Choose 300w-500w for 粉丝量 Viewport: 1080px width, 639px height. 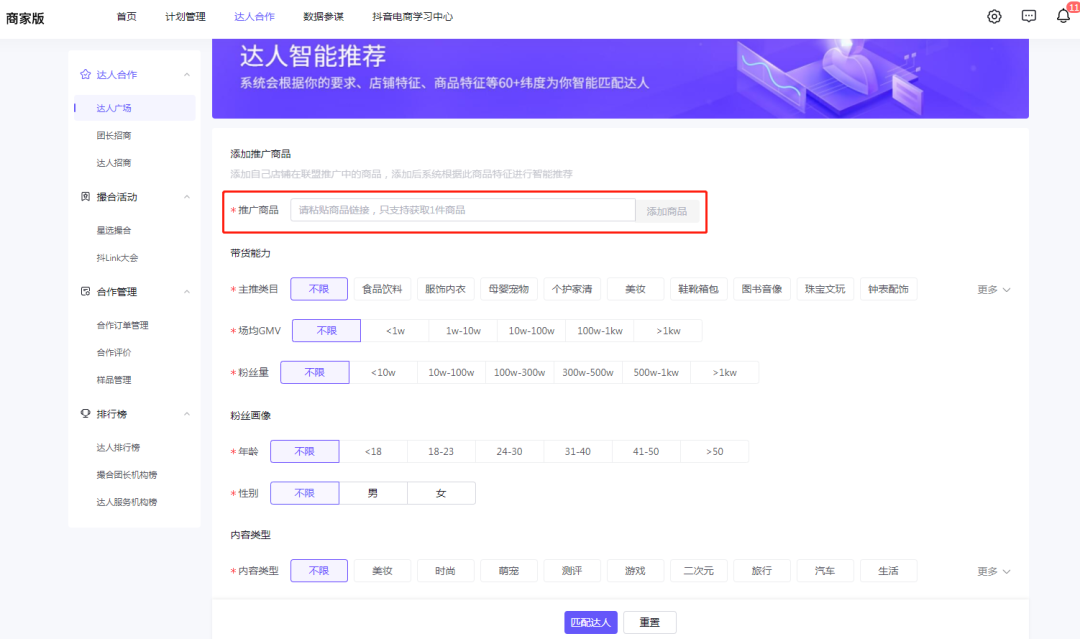click(x=588, y=373)
